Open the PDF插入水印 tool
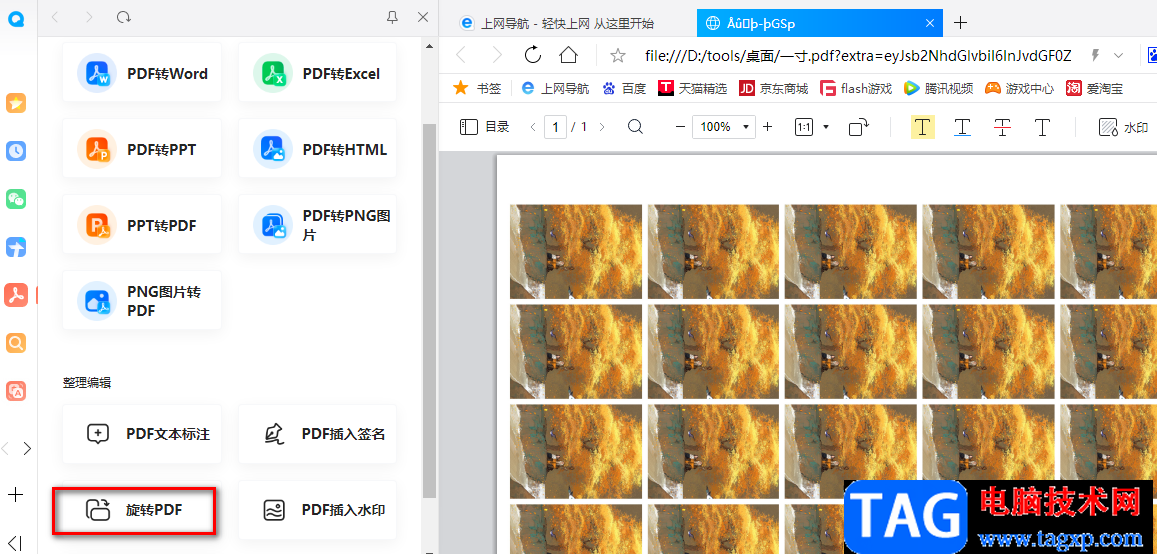This screenshot has width=1157, height=554. [x=317, y=510]
